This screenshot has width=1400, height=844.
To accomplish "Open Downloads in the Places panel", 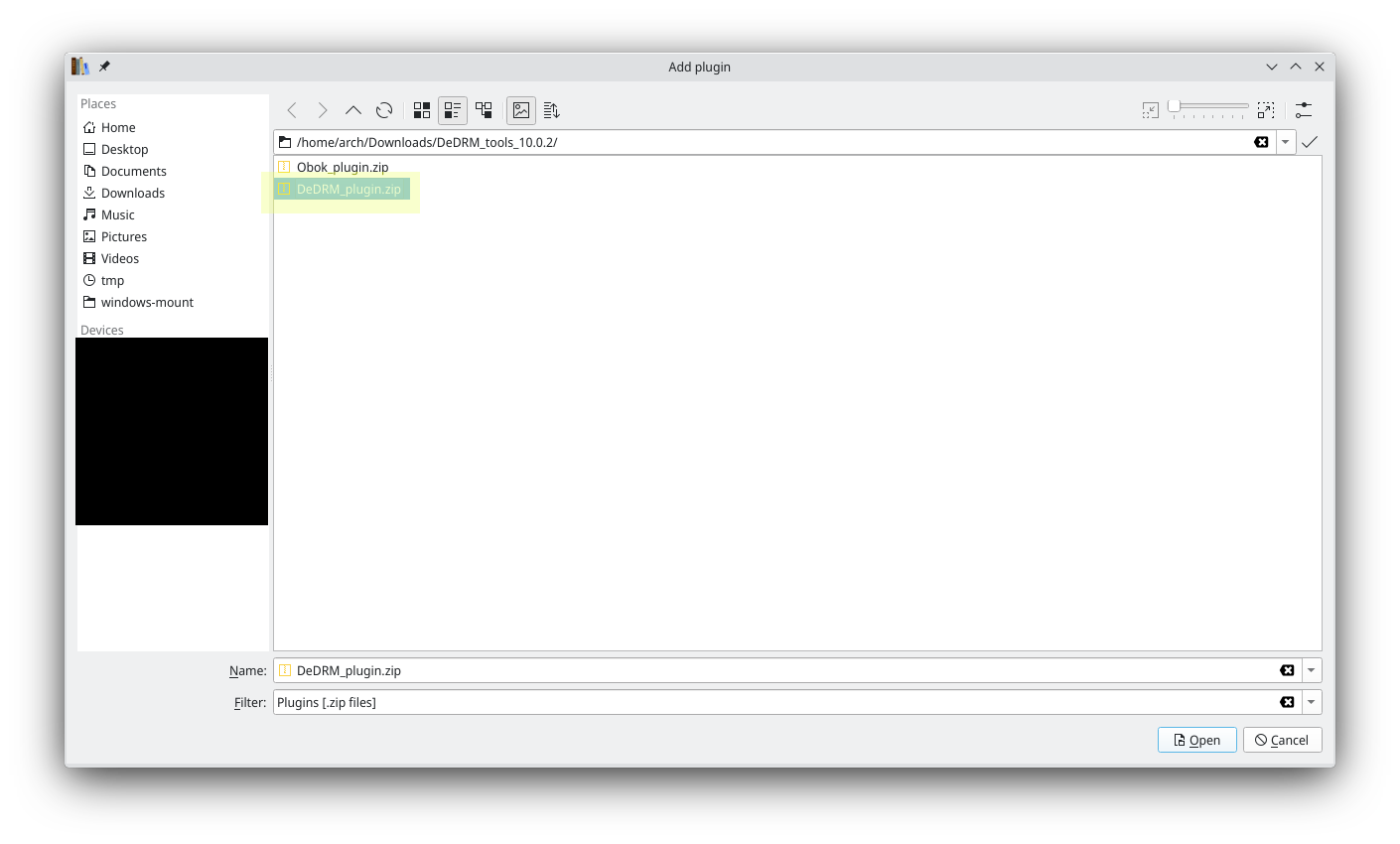I will tap(132, 193).
